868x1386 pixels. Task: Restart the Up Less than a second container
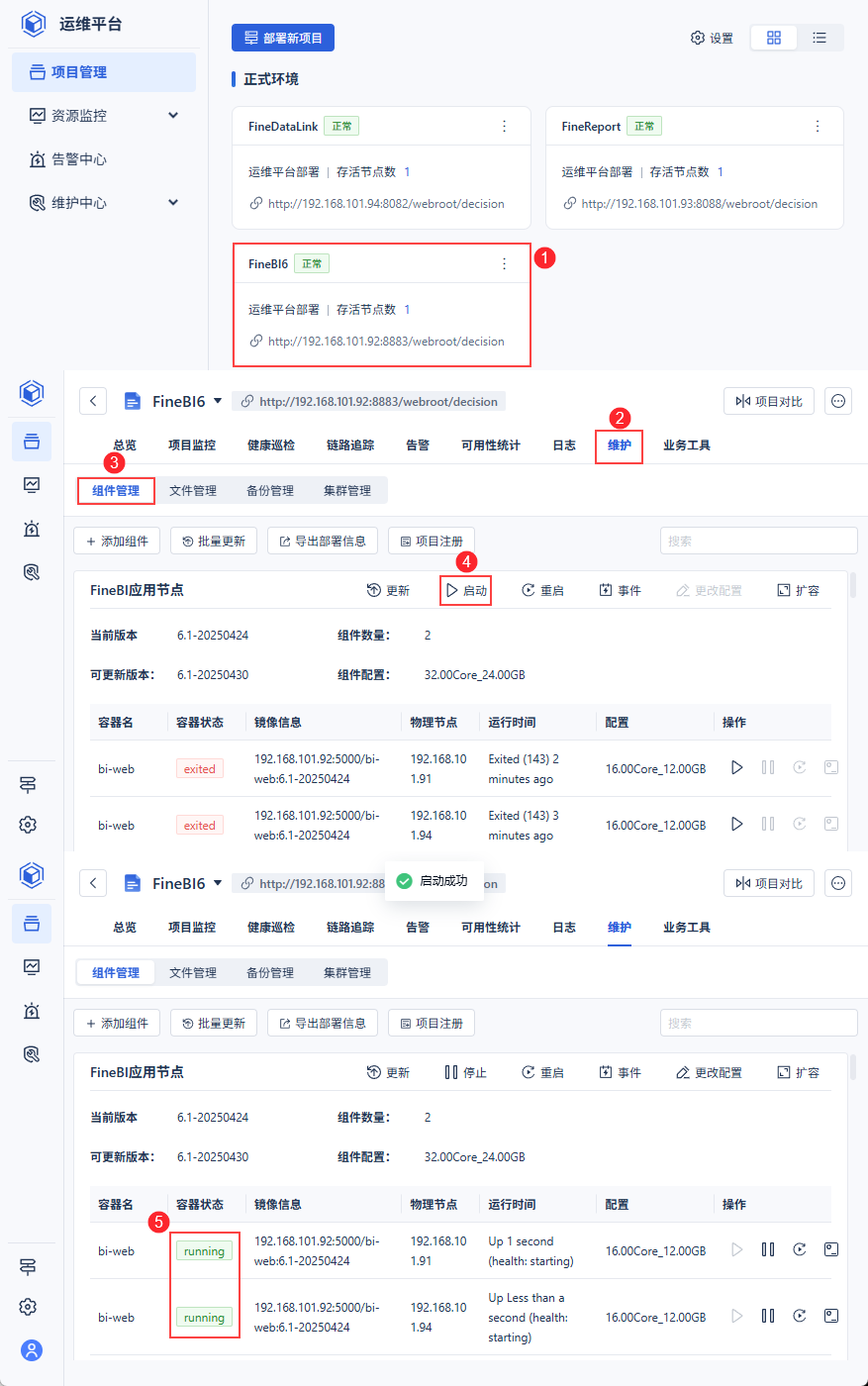point(800,1317)
